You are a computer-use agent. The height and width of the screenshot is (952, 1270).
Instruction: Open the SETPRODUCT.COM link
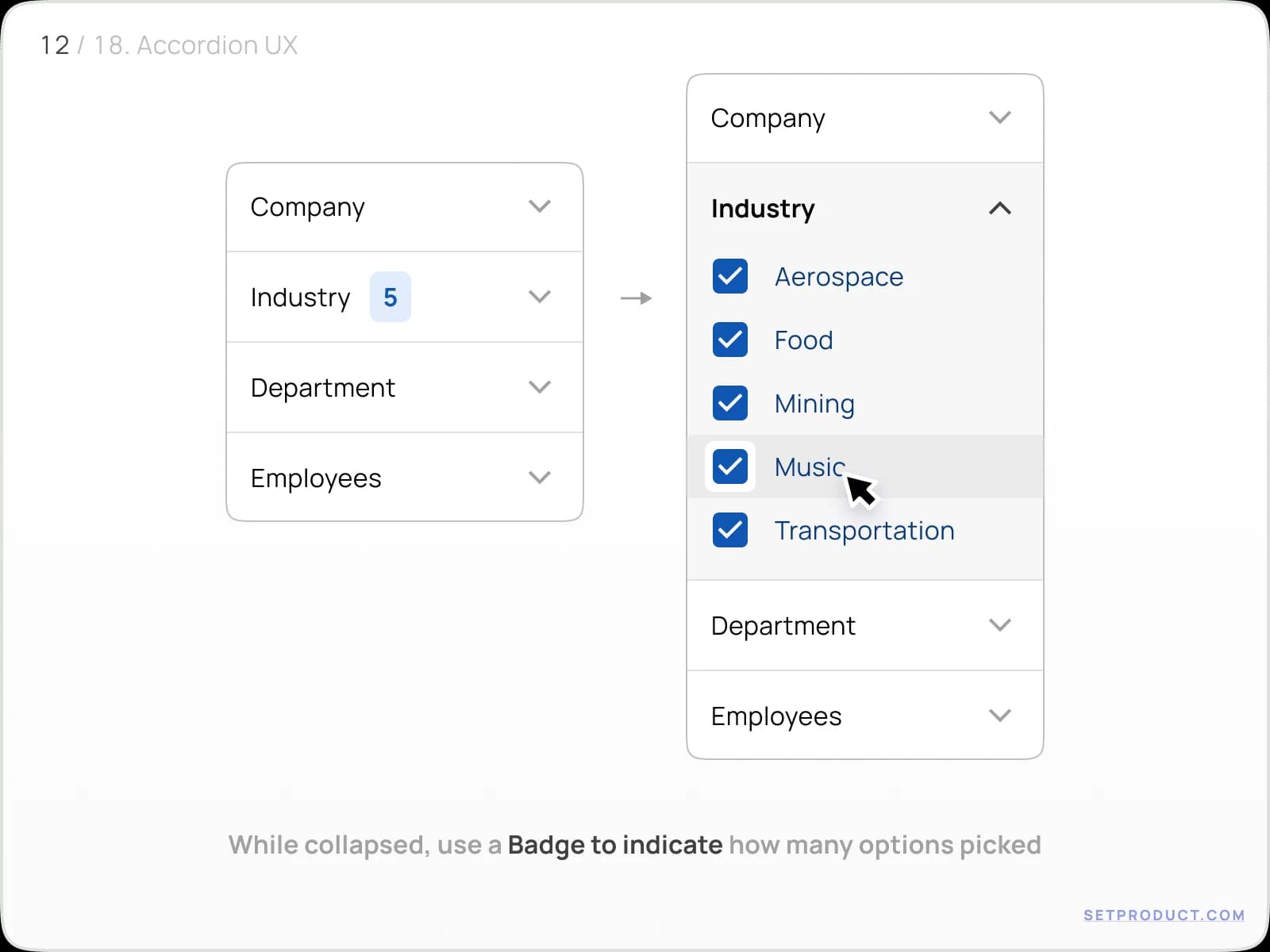[1163, 915]
